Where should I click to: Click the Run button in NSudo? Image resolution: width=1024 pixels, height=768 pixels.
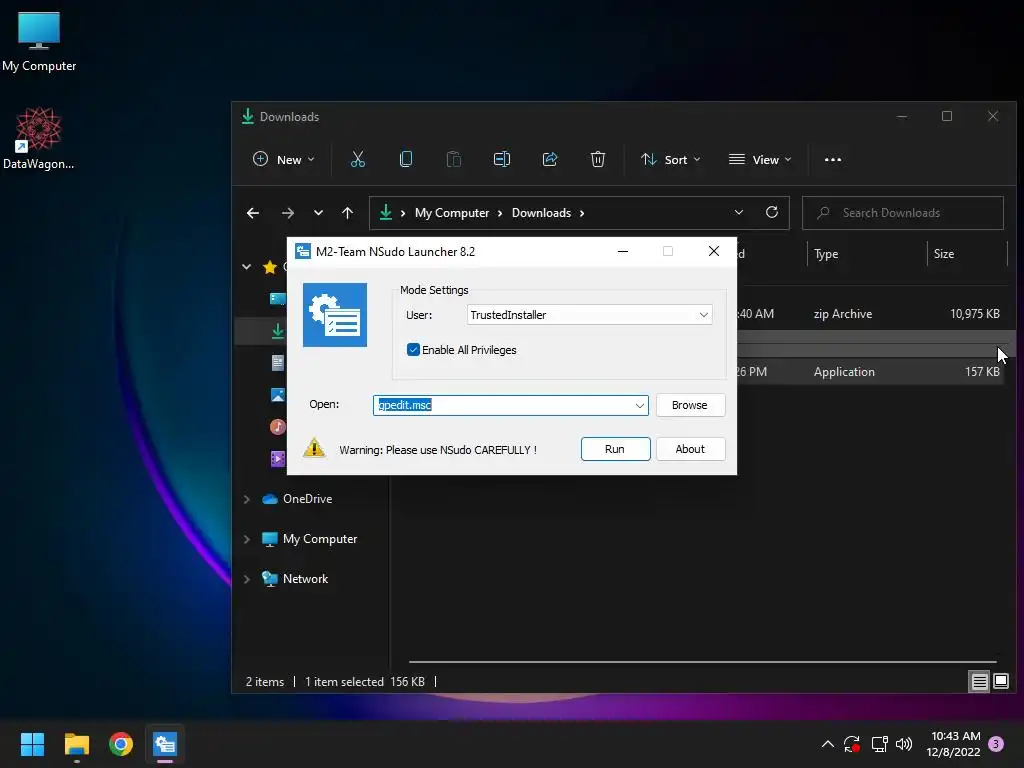615,449
